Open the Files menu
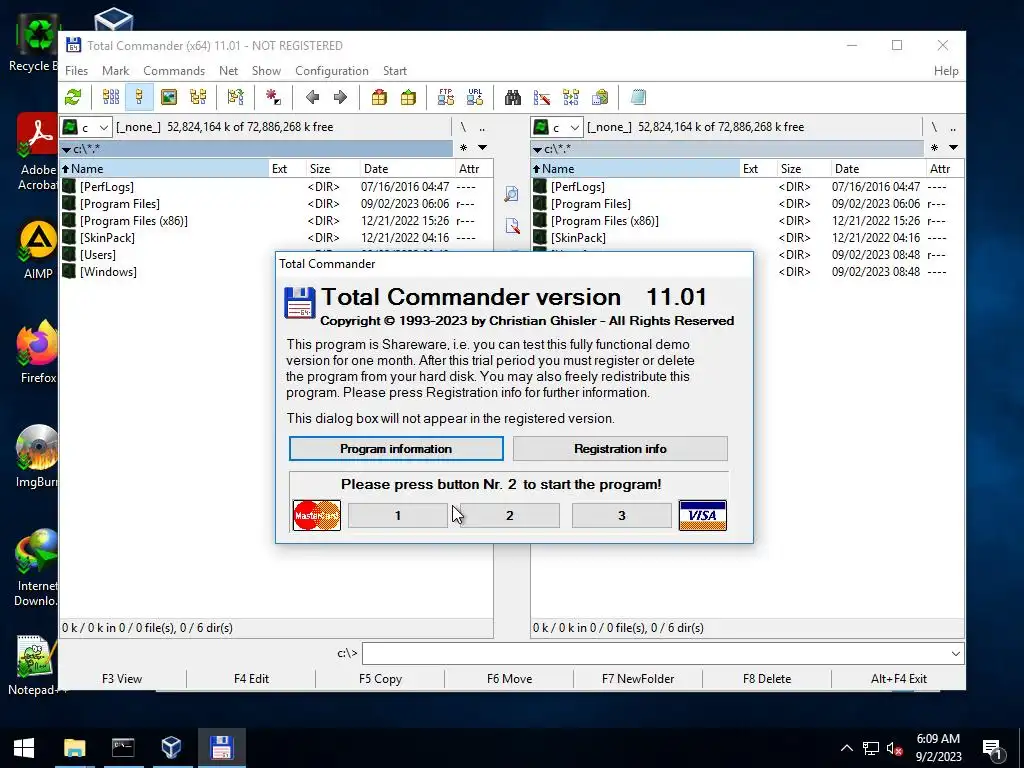 tap(76, 71)
